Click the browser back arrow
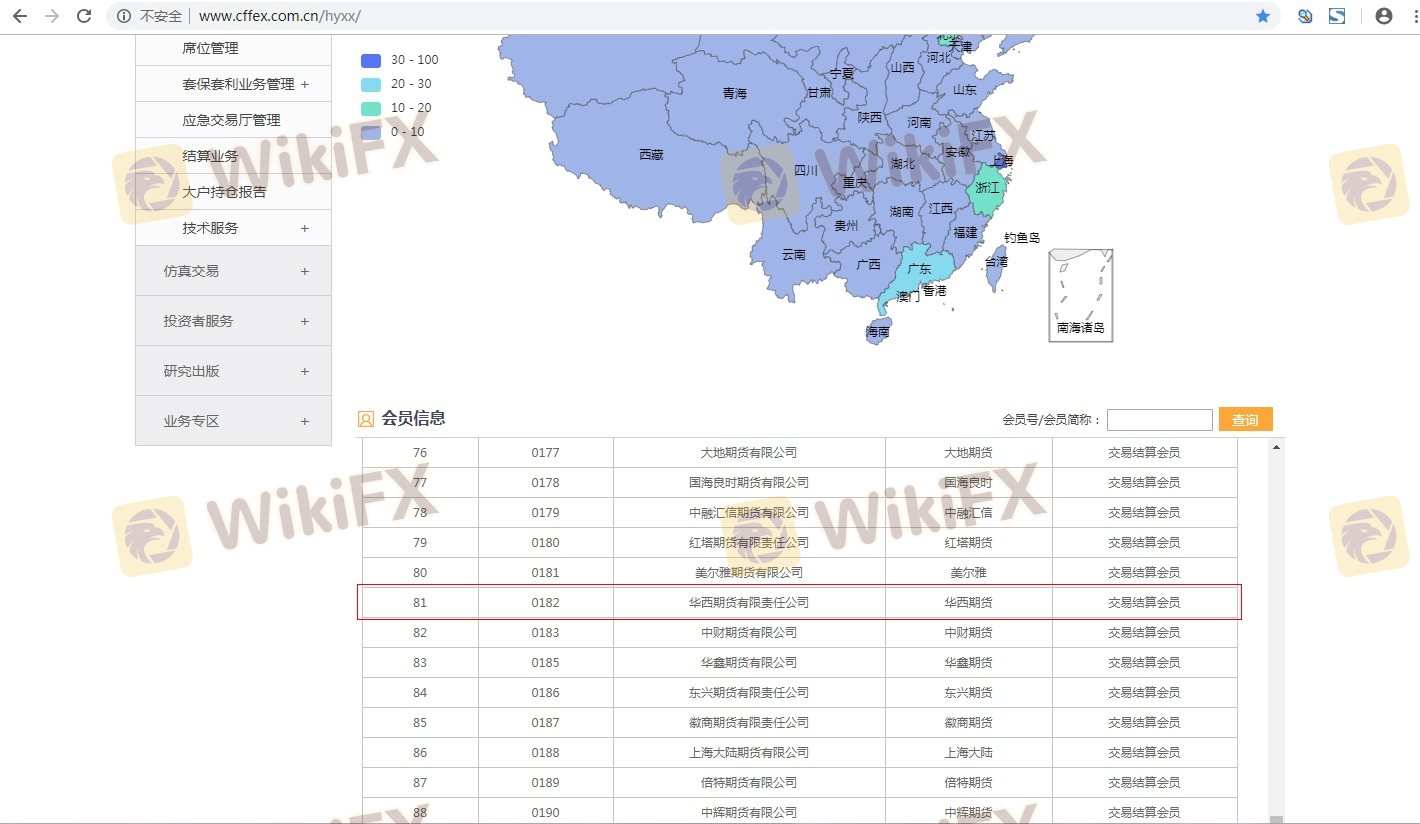The width and height of the screenshot is (1420, 824). 19,16
